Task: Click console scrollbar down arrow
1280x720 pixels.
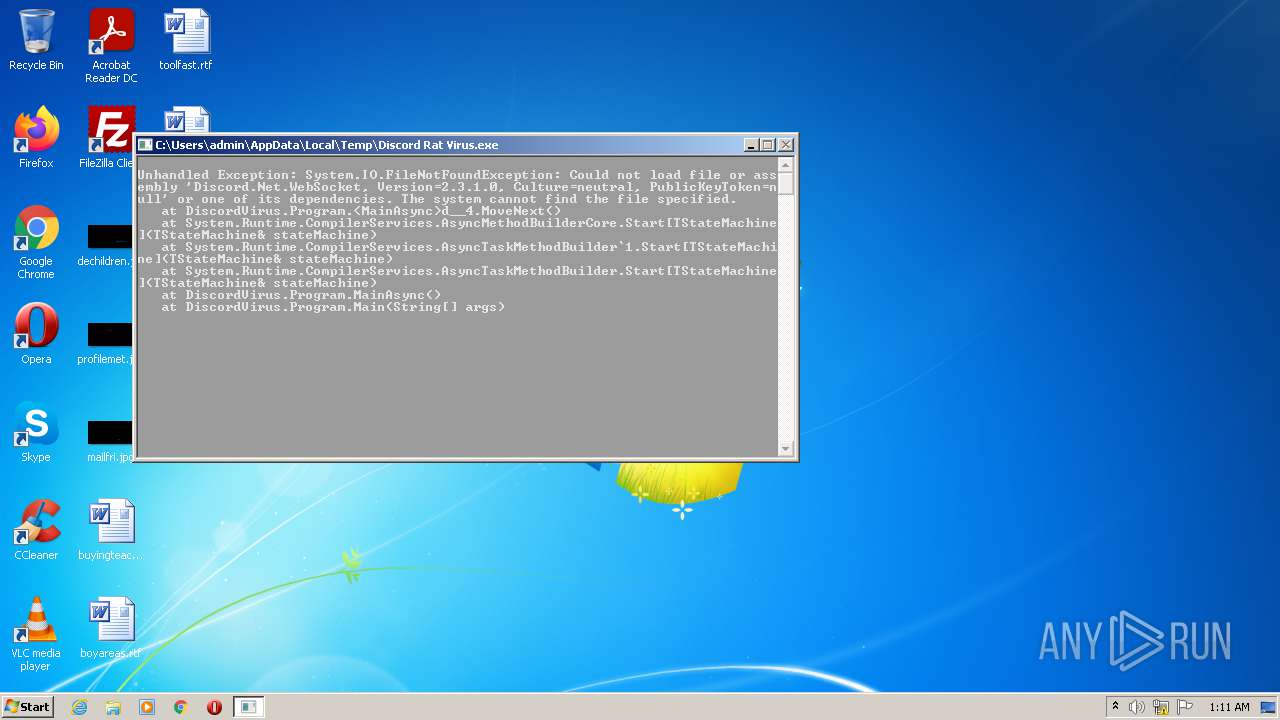Action: 786,448
